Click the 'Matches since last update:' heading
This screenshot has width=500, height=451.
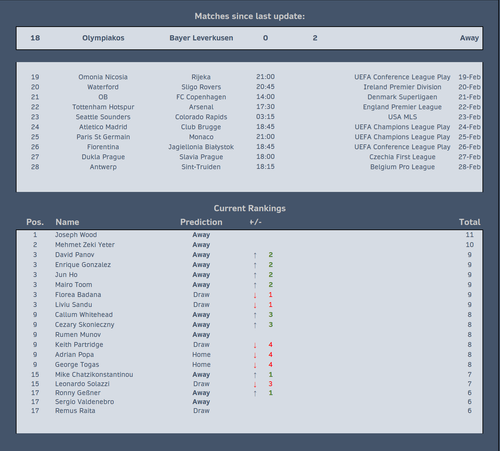click(x=250, y=16)
